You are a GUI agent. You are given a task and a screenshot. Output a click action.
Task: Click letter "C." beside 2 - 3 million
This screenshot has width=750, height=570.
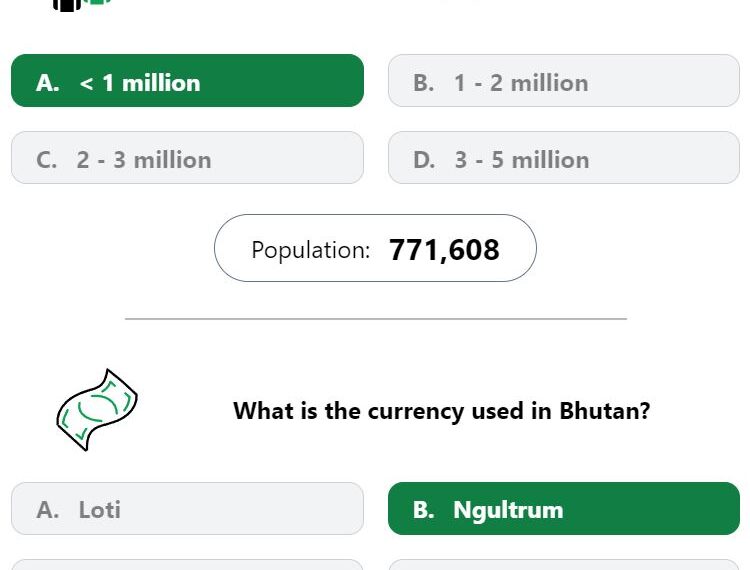(46, 160)
